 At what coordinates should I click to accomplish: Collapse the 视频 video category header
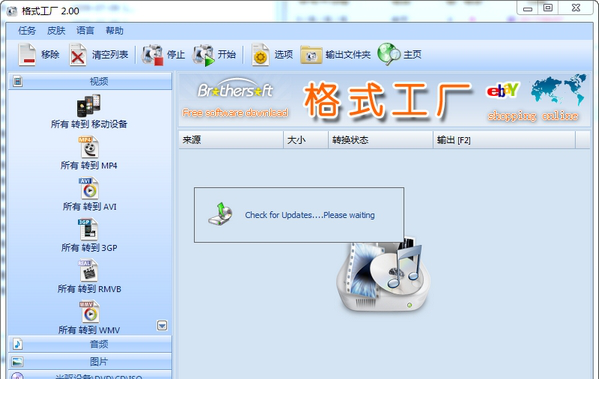(x=90, y=81)
